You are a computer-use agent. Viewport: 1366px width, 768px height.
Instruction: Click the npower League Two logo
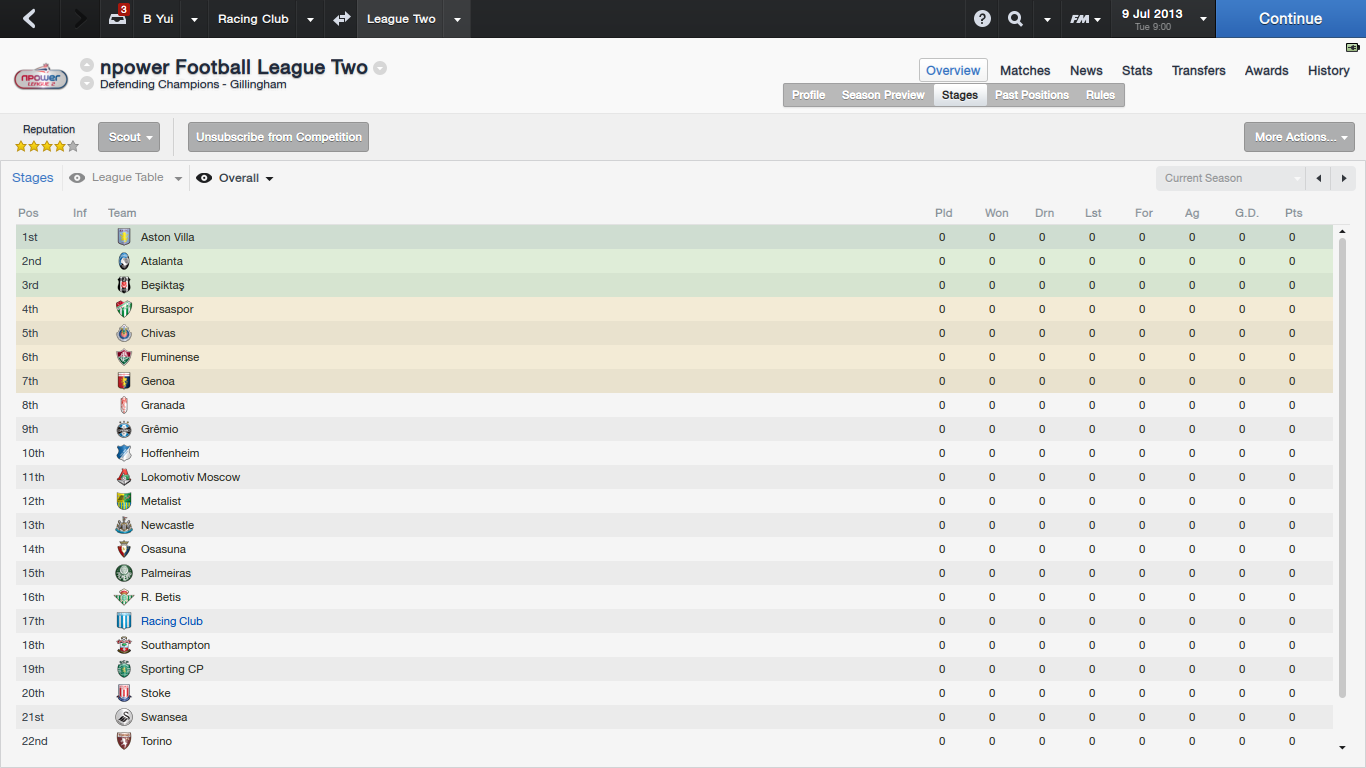[41, 78]
